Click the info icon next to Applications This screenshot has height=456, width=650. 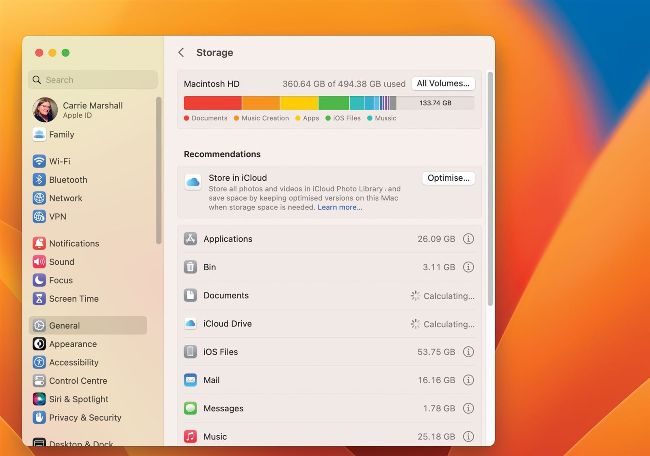point(469,239)
